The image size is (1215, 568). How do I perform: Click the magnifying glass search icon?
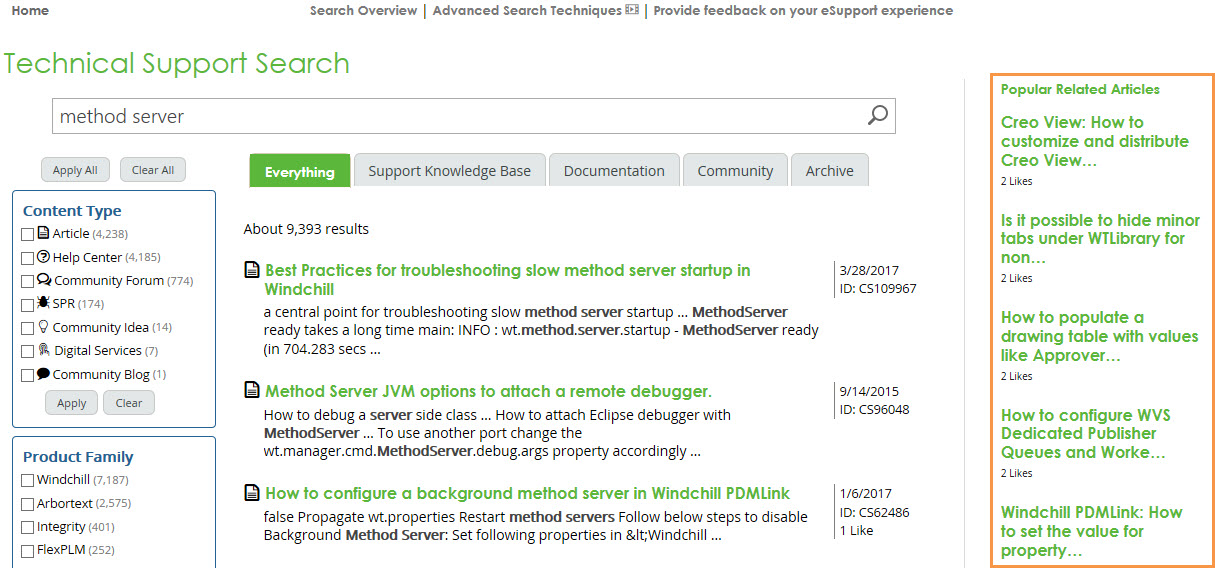[x=877, y=115]
